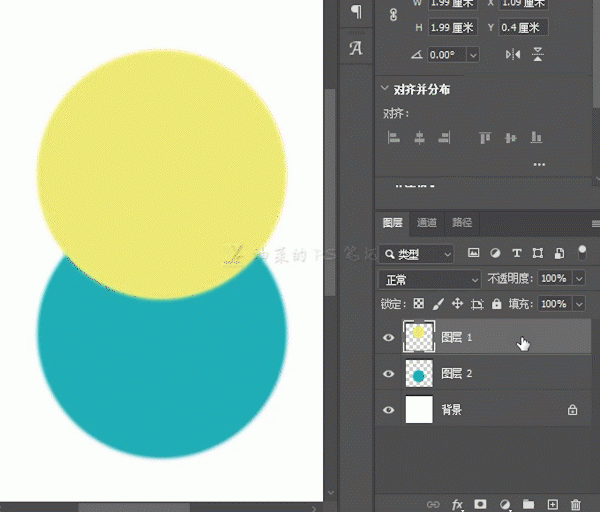Viewport: 600px width, 512px height.
Task: Add a layer style fx
Action: click(x=457, y=504)
